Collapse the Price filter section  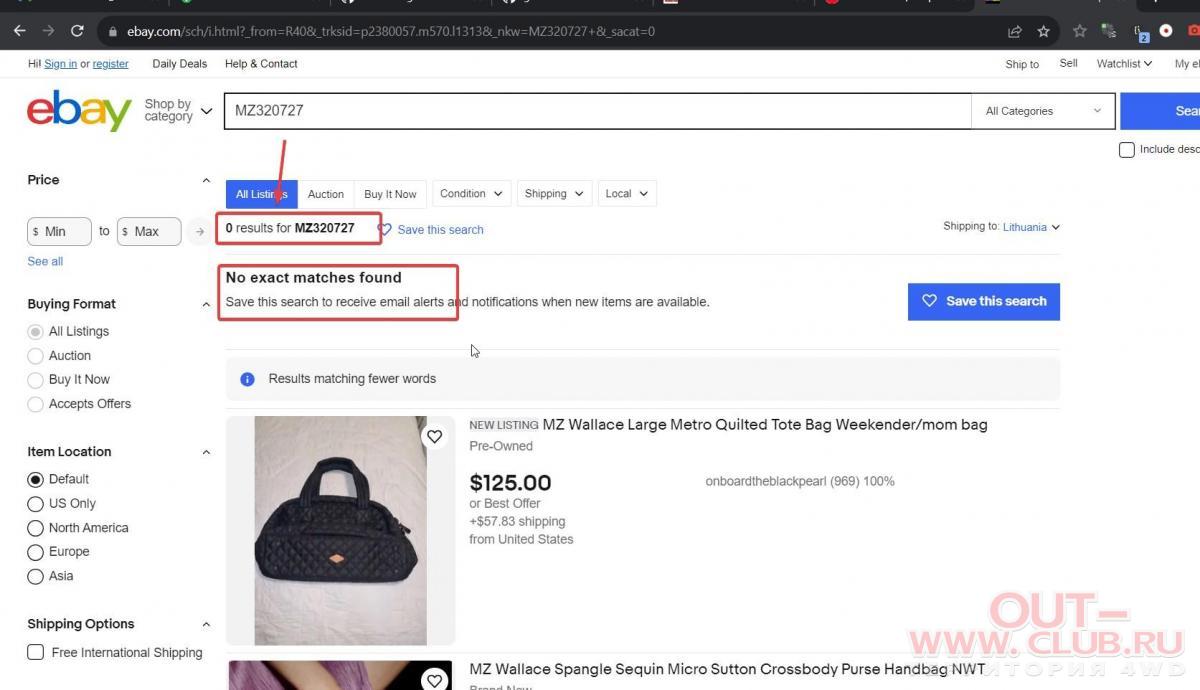pos(206,181)
